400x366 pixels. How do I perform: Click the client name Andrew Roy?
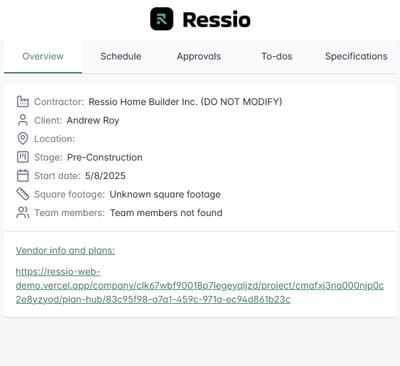93,120
